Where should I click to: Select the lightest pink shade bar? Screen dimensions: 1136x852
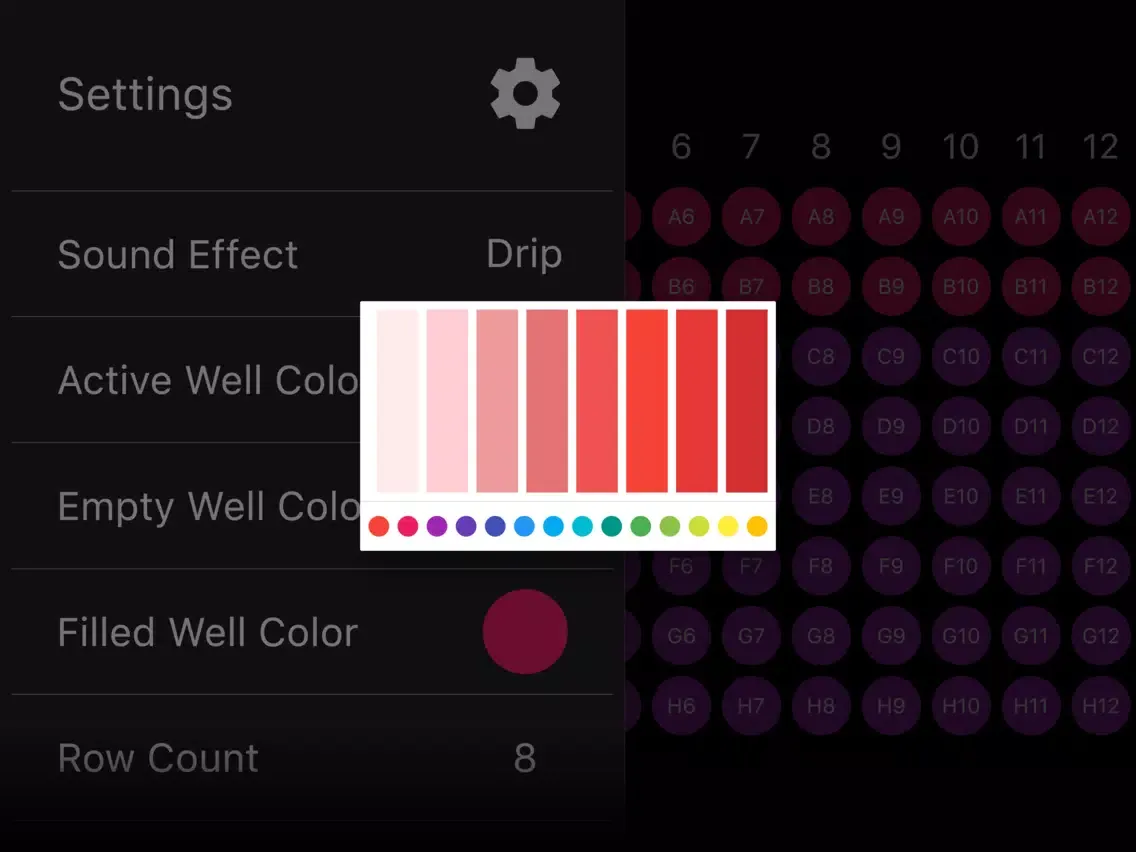[x=397, y=401]
